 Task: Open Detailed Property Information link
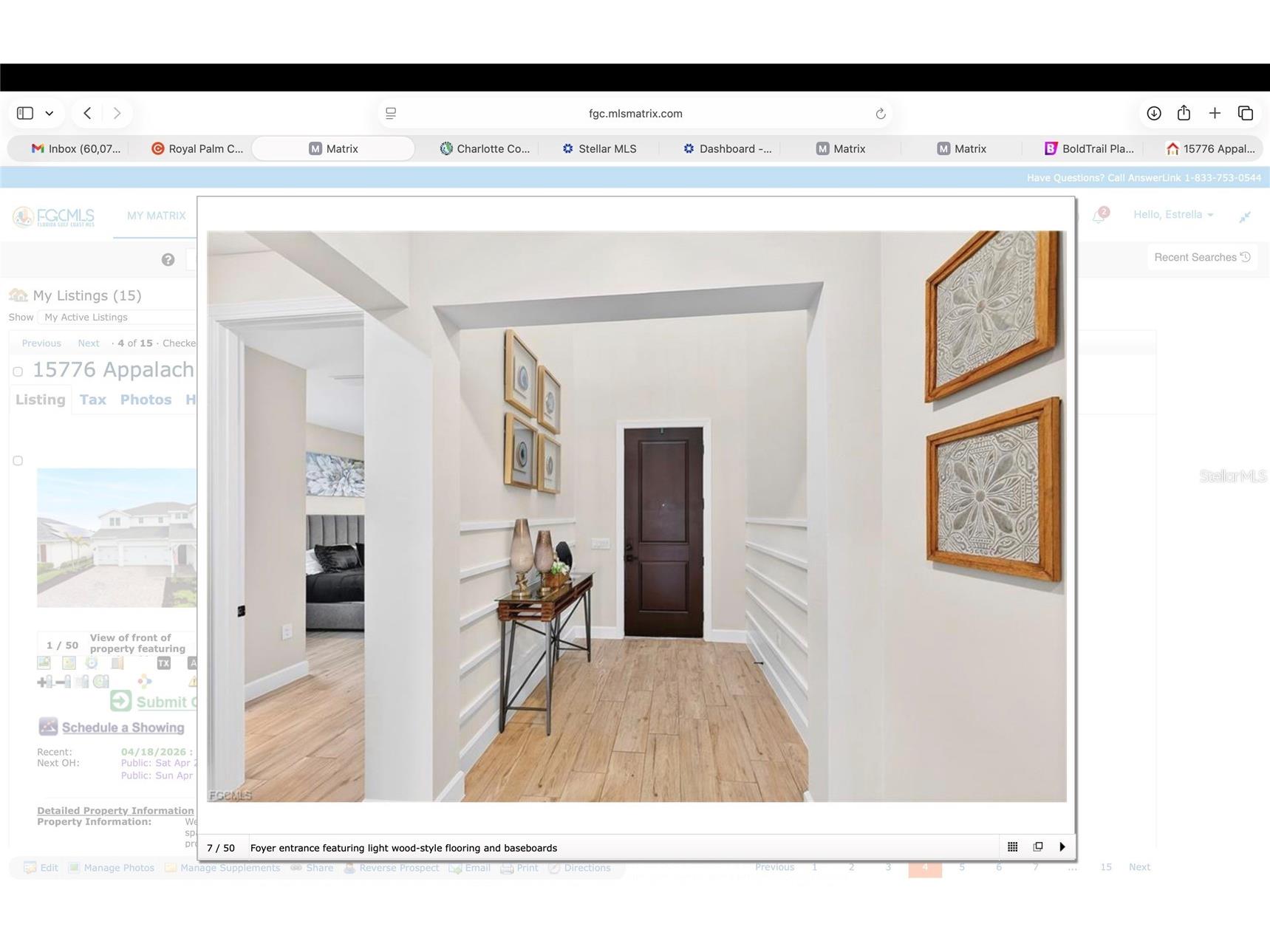(x=115, y=810)
